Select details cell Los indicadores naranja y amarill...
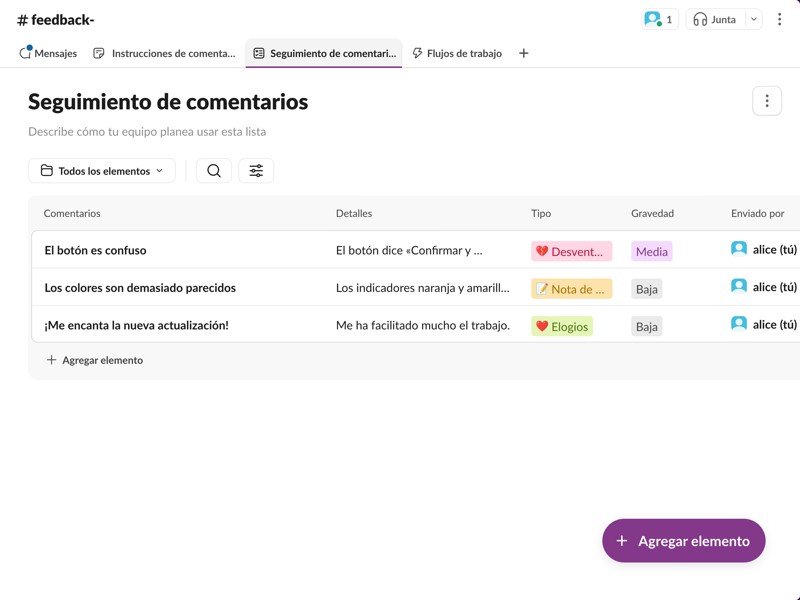 pos(422,288)
